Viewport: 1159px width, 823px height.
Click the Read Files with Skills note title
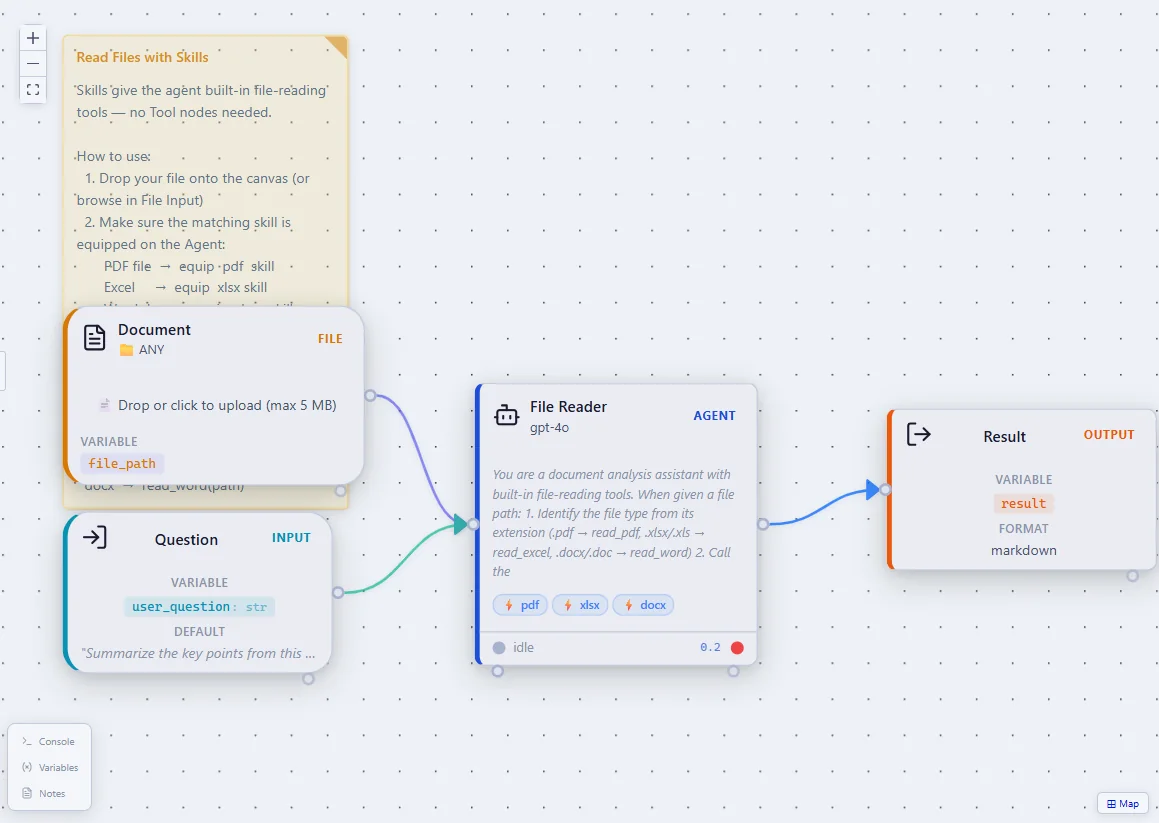pyautogui.click(x=143, y=58)
